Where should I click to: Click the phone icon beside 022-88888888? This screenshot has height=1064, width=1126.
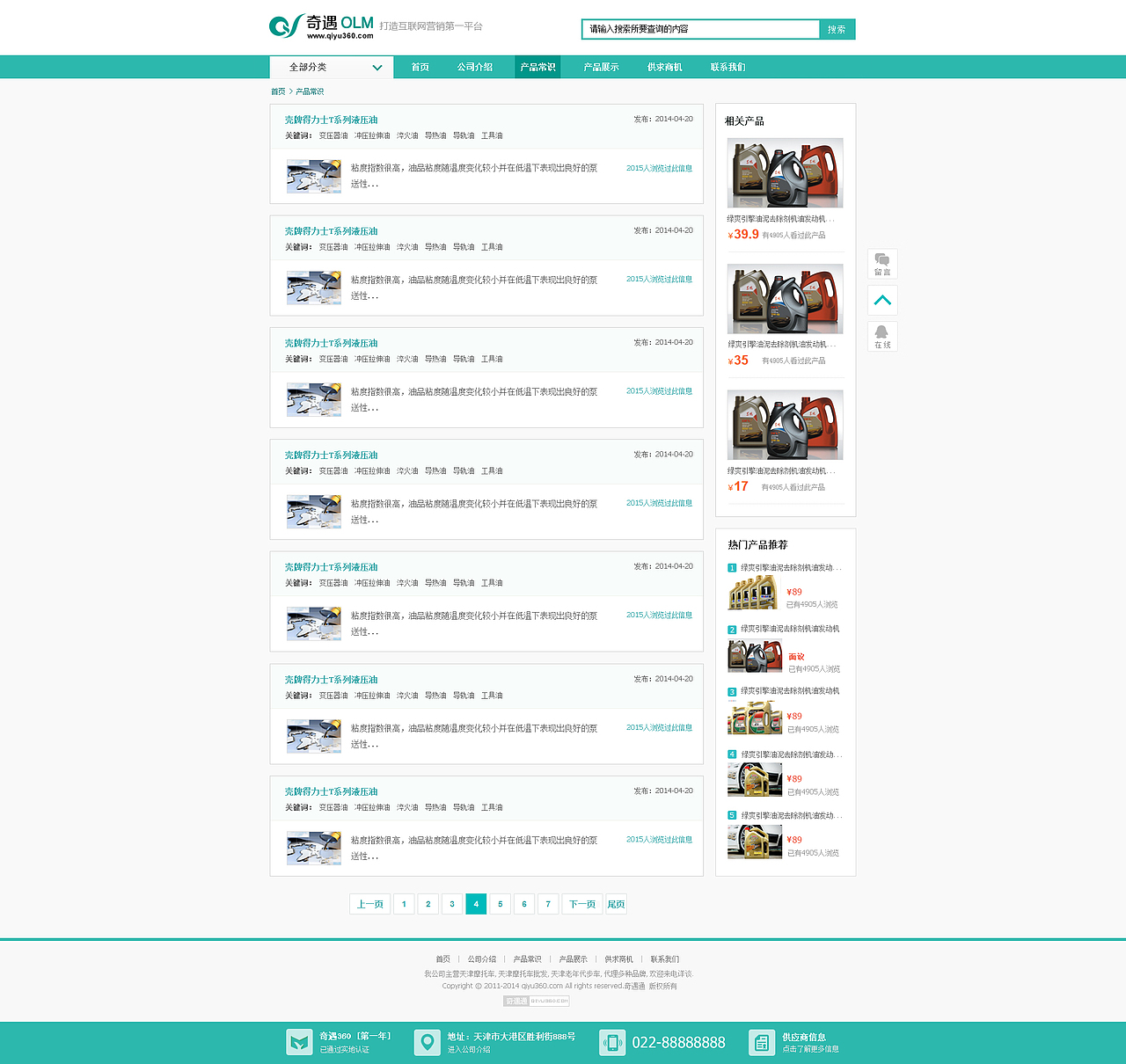[612, 1042]
